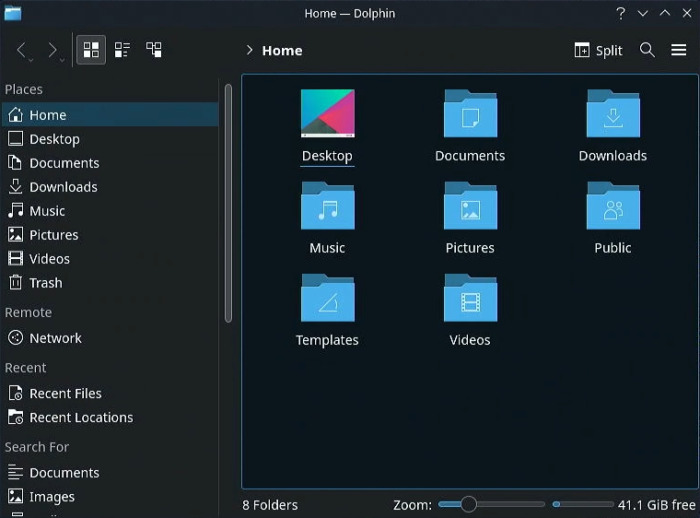The width and height of the screenshot is (700, 518).
Task: Click the 41.1 GiB free text
Action: 657,505
